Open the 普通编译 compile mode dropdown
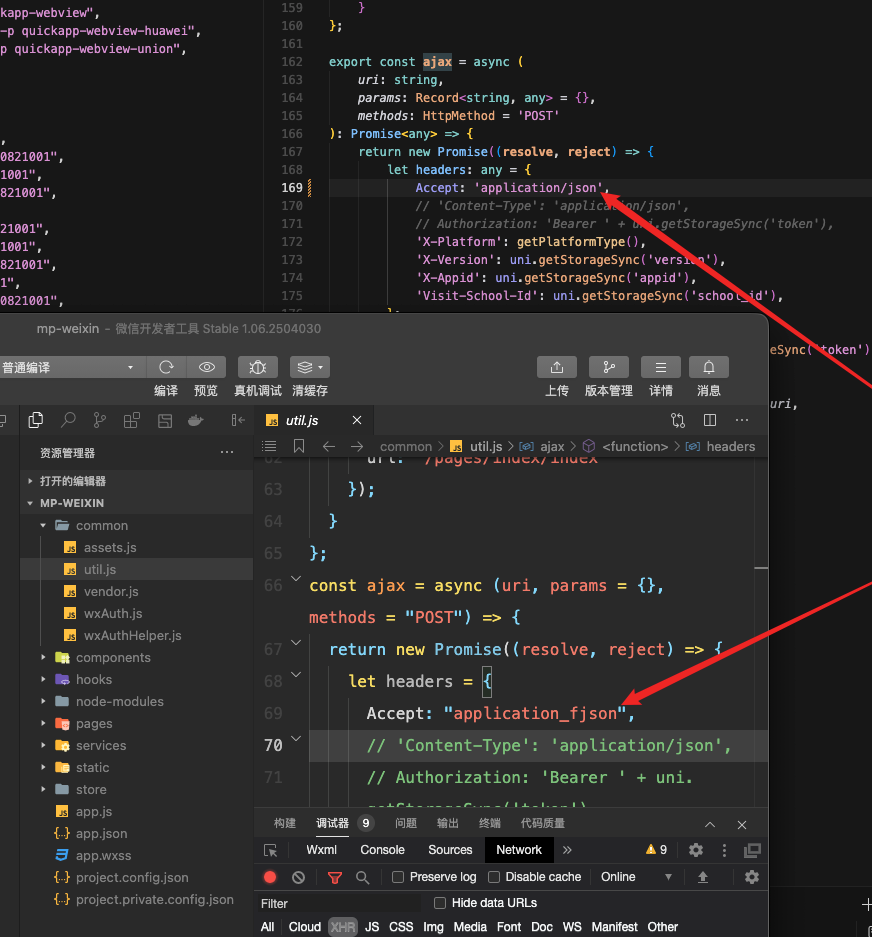The image size is (872, 937). coord(68,367)
